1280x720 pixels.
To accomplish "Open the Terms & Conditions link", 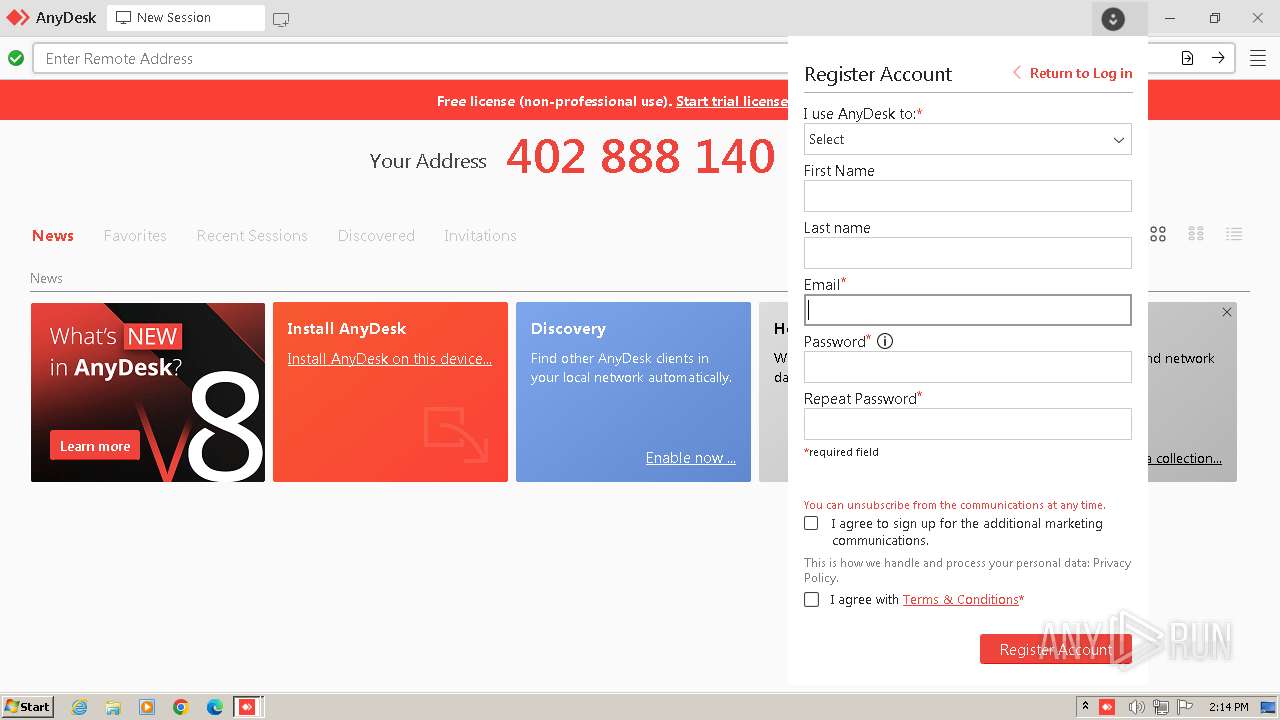I will pos(960,599).
